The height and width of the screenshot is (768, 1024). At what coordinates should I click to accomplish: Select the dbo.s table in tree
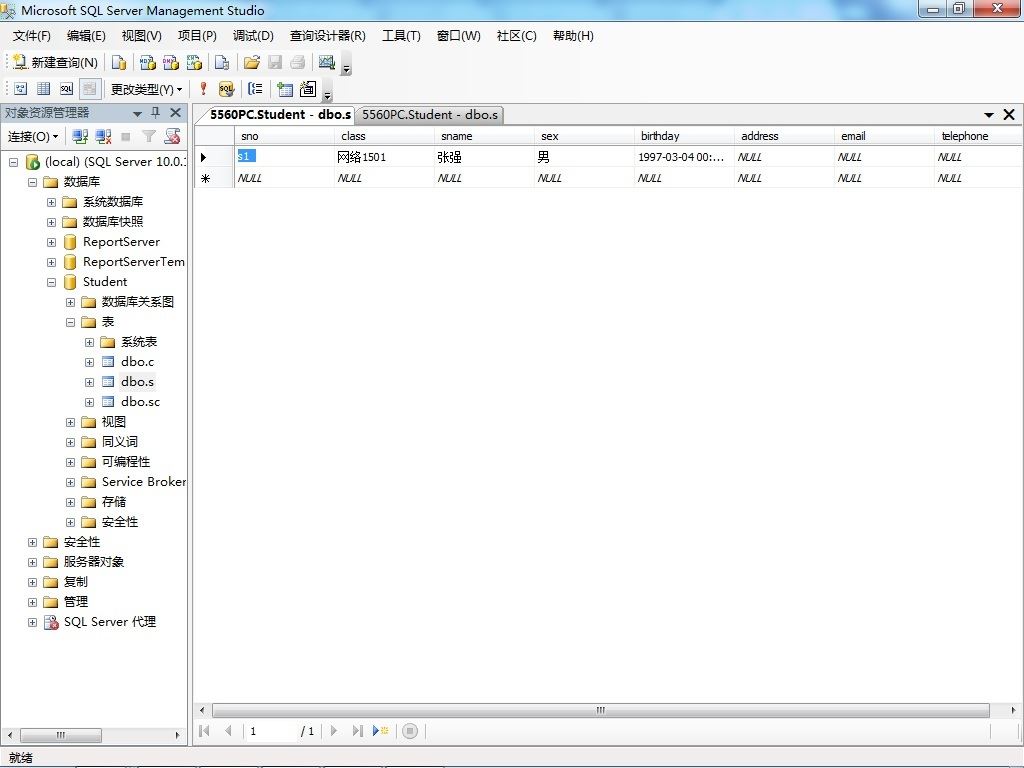tap(137, 382)
